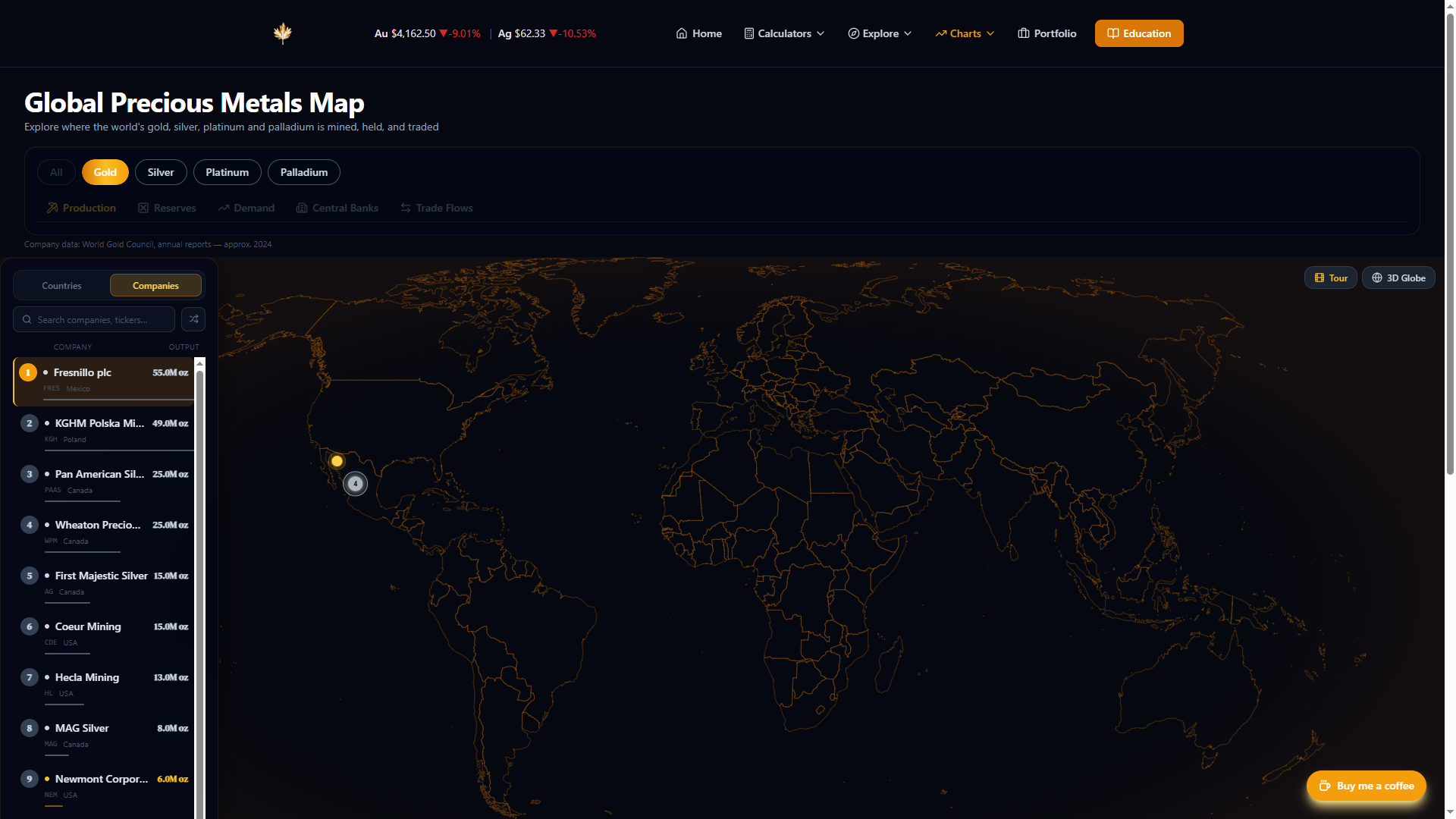The image size is (1456, 819).
Task: Click the Production pickaxe icon
Action: 52,208
